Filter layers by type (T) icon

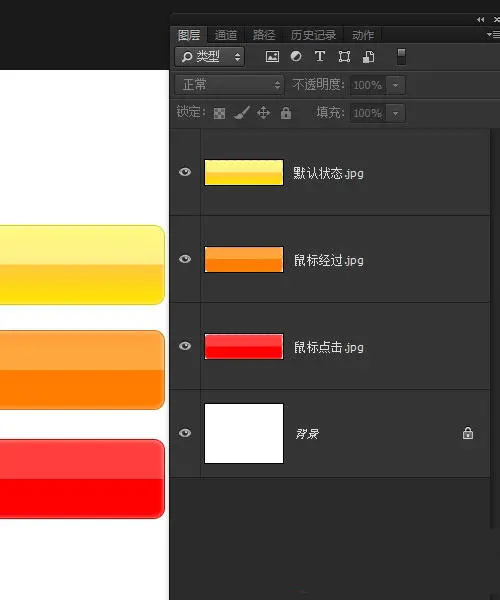tap(320, 56)
